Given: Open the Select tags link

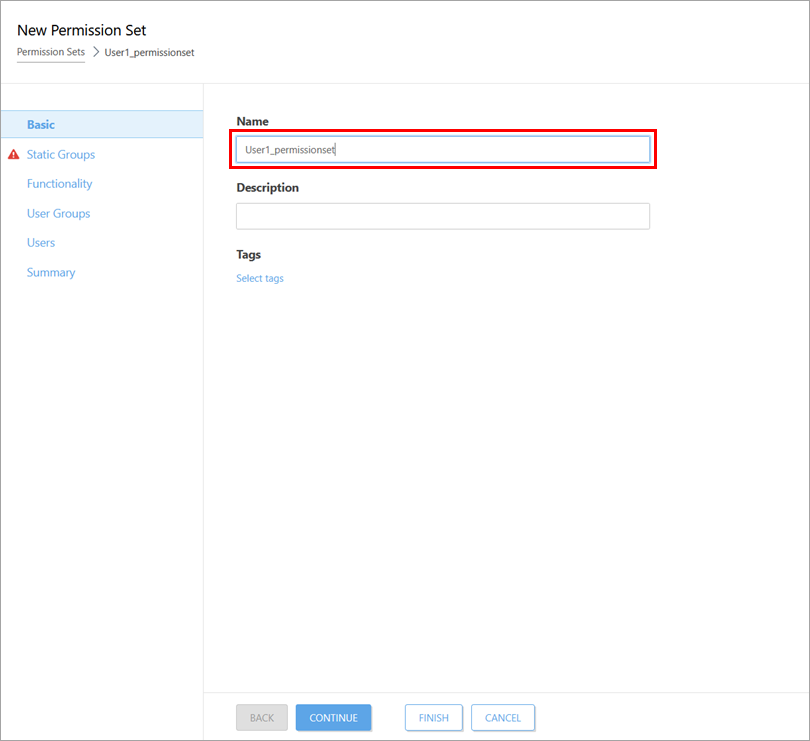Looking at the screenshot, I should click(x=260, y=279).
